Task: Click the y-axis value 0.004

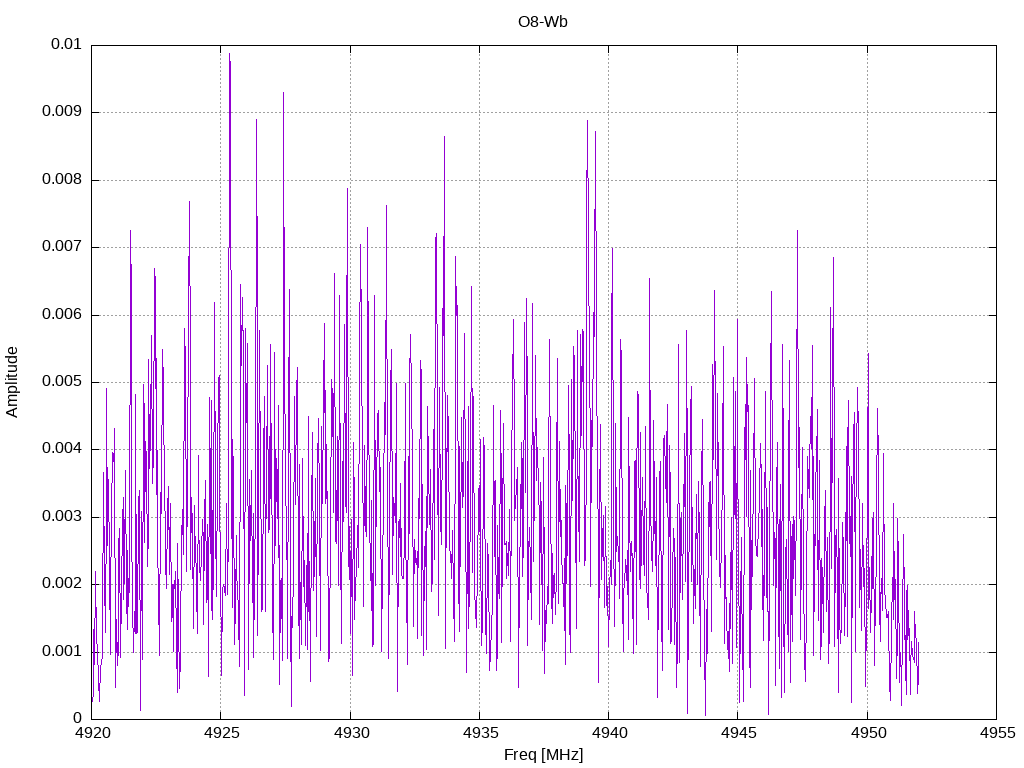Action: pos(61,449)
